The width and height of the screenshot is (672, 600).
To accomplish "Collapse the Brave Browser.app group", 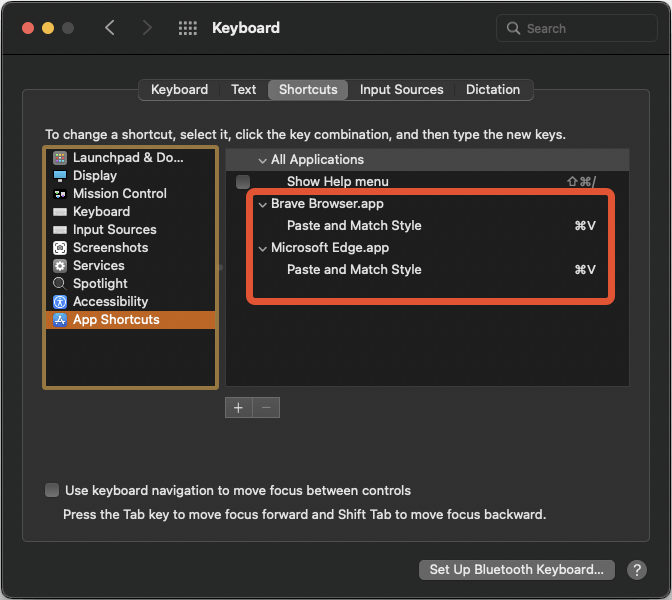I will click(262, 205).
